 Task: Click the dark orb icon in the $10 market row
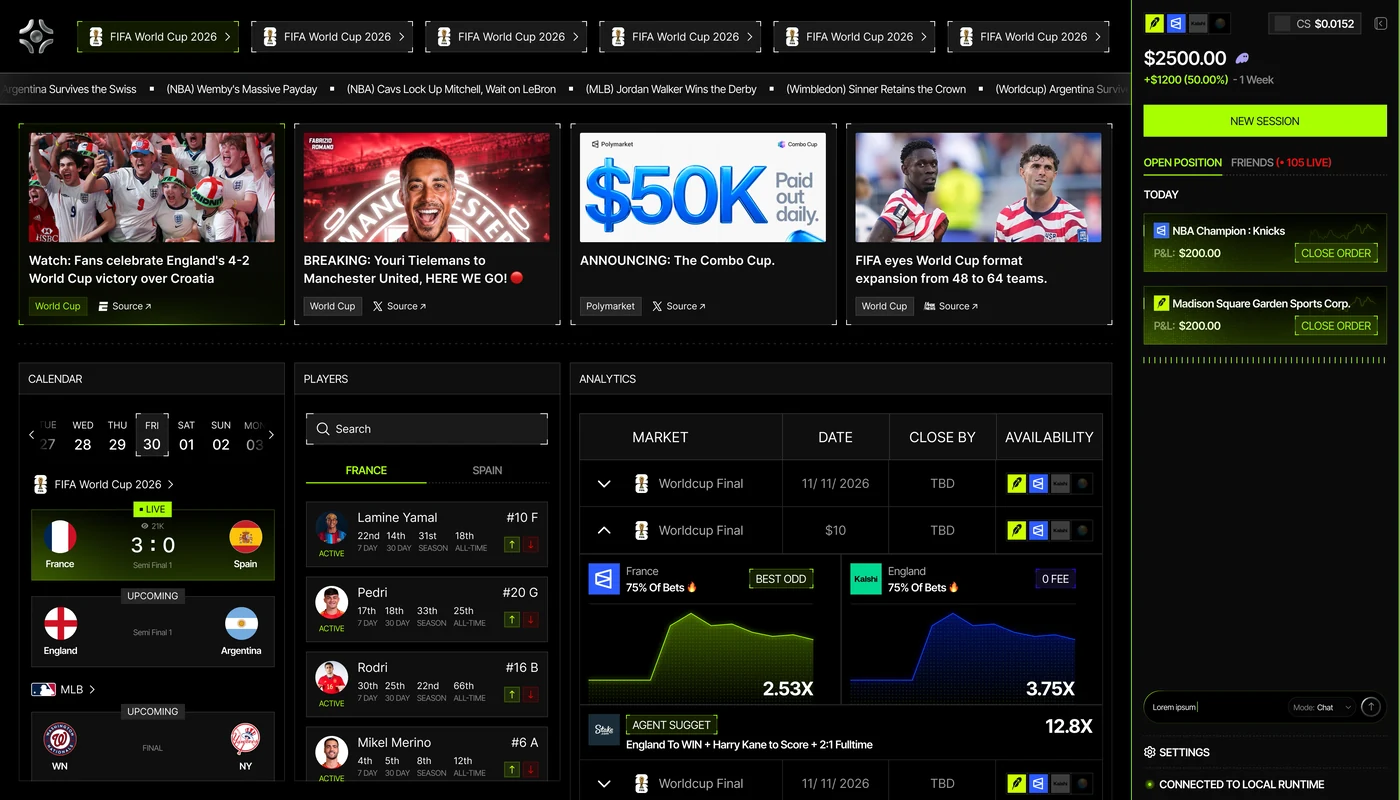point(1081,530)
